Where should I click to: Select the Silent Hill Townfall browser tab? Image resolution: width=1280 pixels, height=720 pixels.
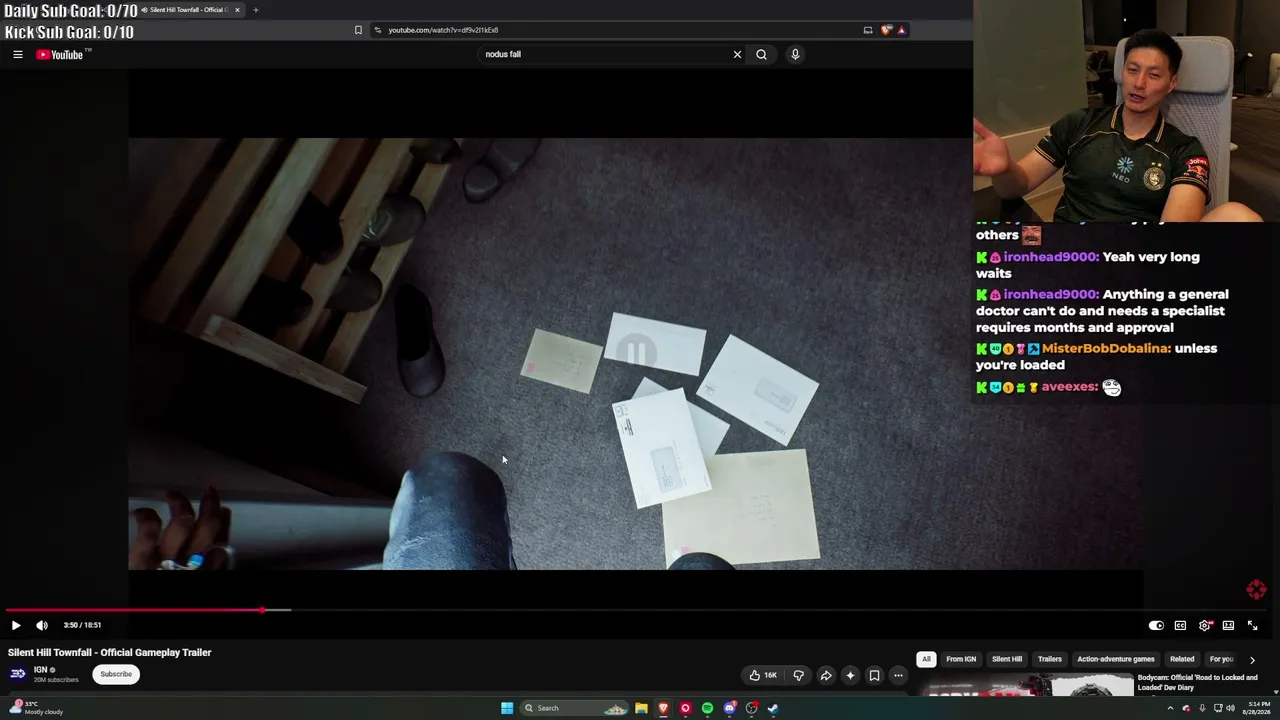[x=192, y=10]
